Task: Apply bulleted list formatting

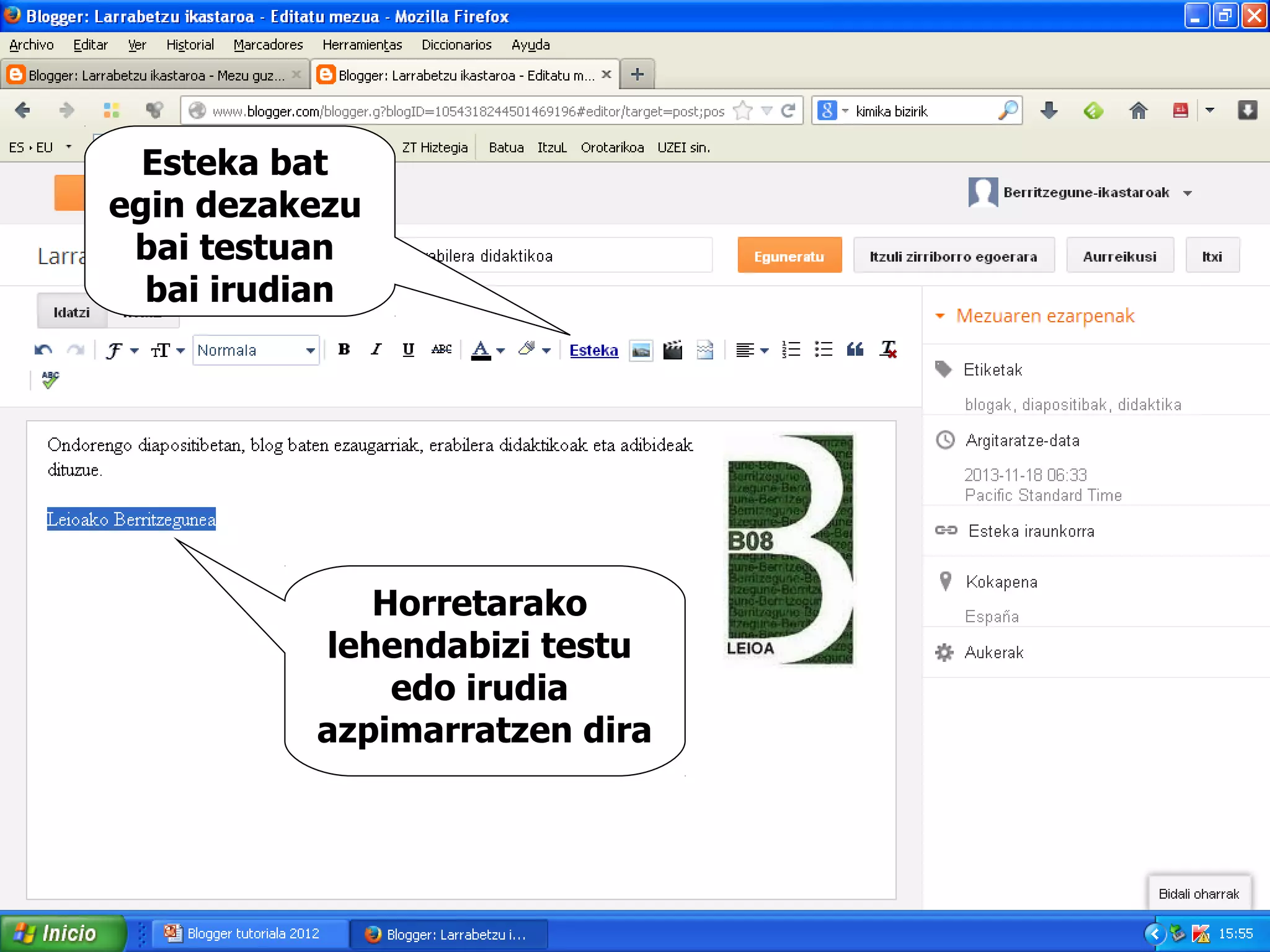Action: (x=824, y=350)
